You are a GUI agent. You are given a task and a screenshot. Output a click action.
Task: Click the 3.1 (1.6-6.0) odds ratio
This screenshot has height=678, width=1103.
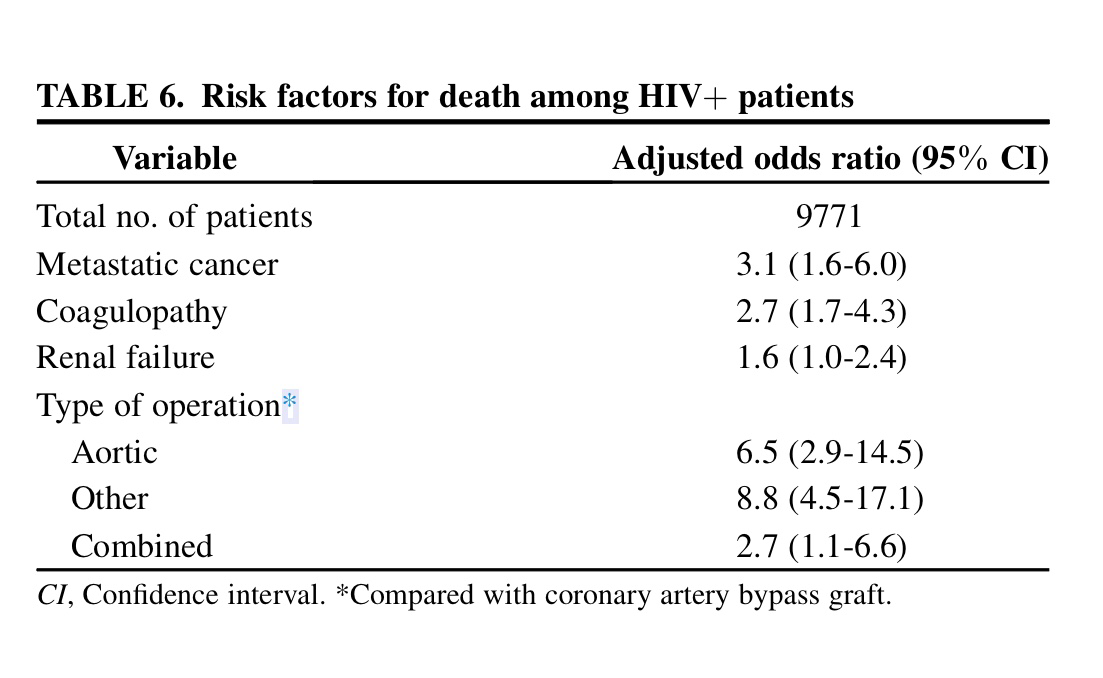(821, 264)
